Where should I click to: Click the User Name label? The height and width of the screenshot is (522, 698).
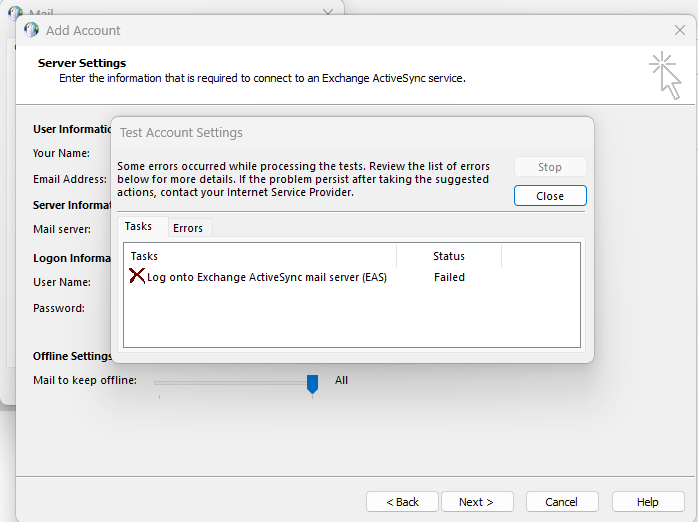point(62,282)
